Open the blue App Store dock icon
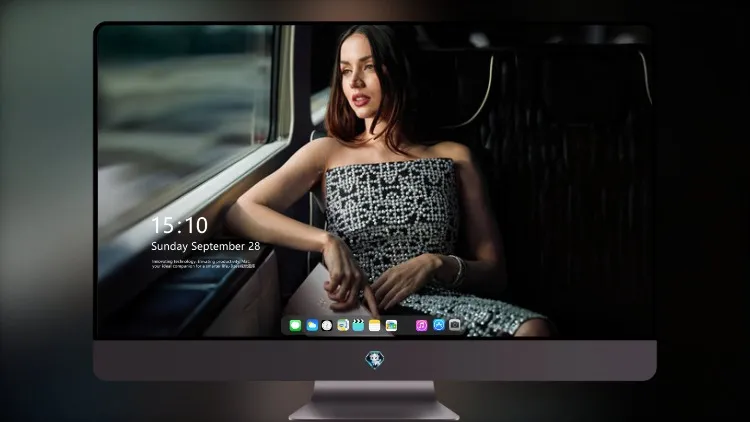Viewport: 750px width, 422px height. tap(439, 325)
